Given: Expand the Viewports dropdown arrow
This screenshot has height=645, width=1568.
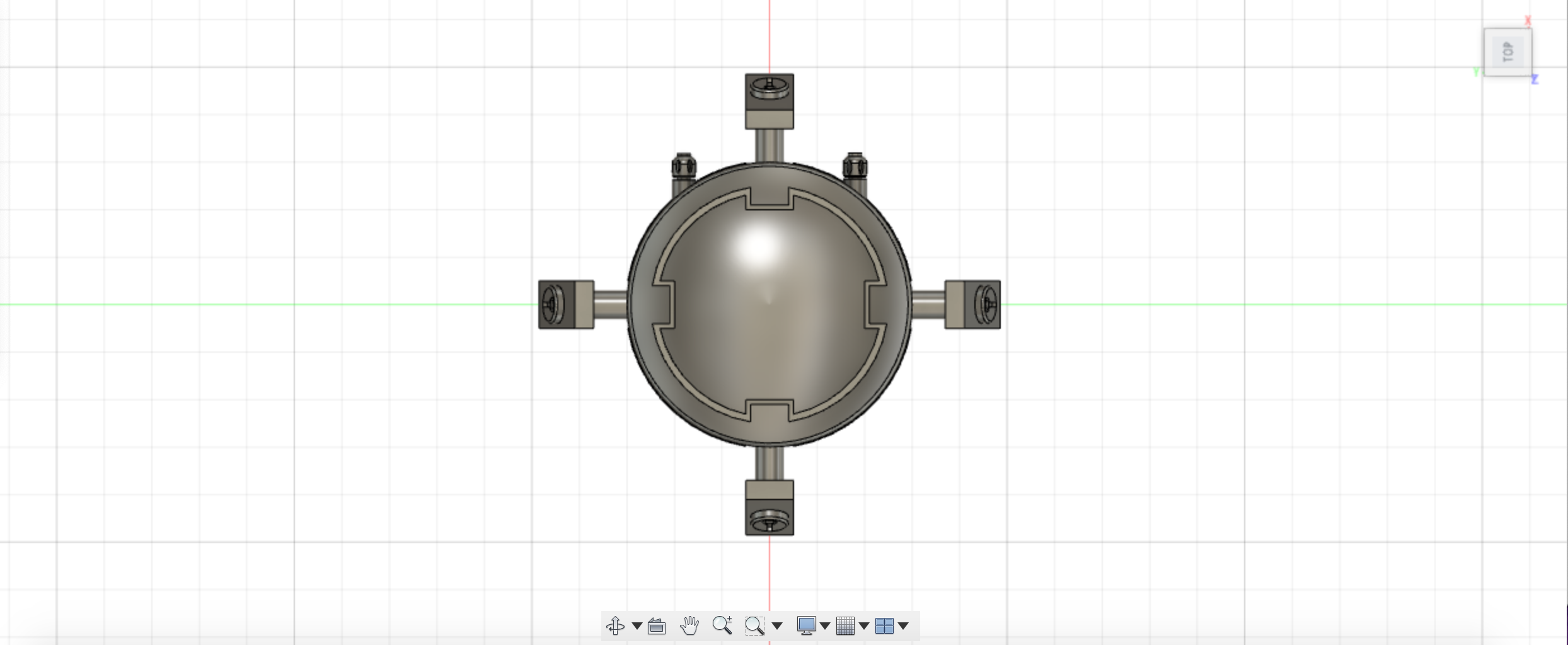Looking at the screenshot, I should 903,626.
